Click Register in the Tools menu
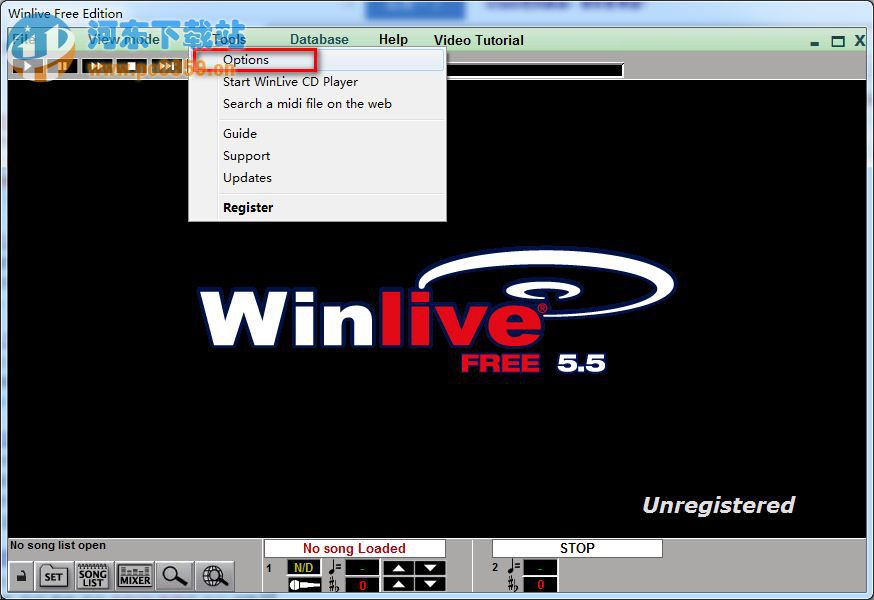Viewport: 874px width, 600px height. (247, 207)
